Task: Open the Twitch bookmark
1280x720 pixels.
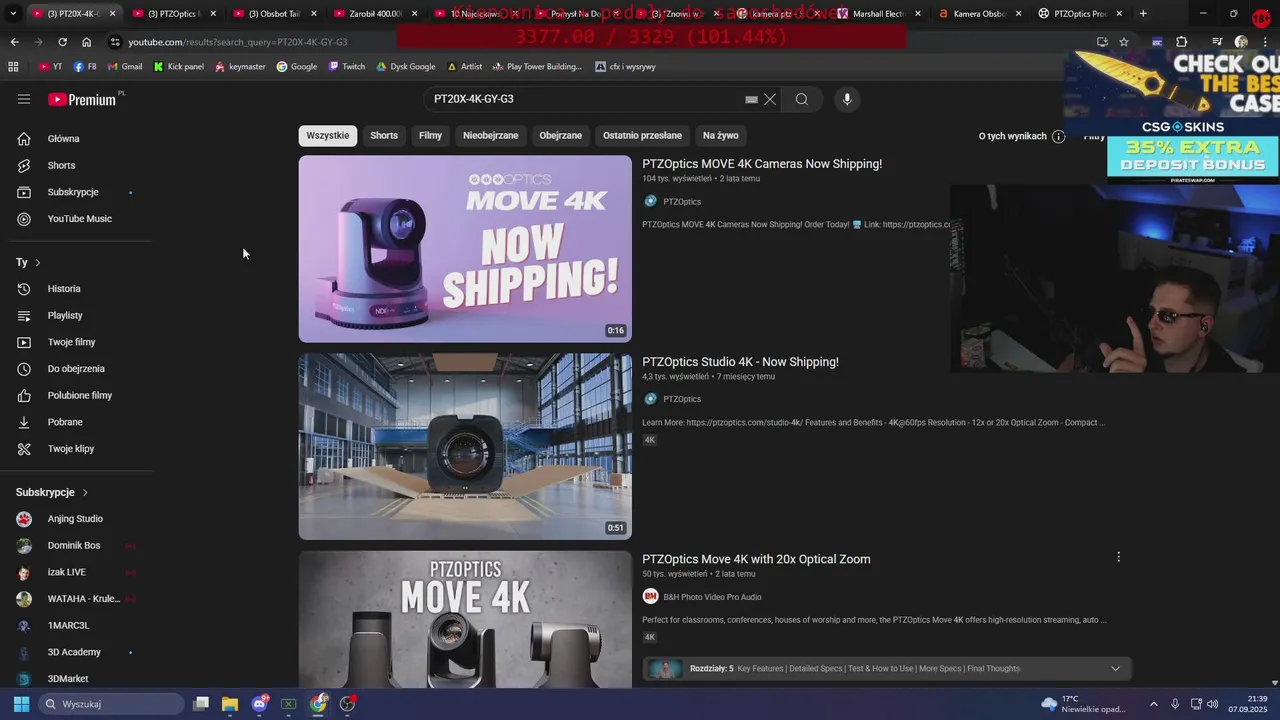Action: coord(346,67)
